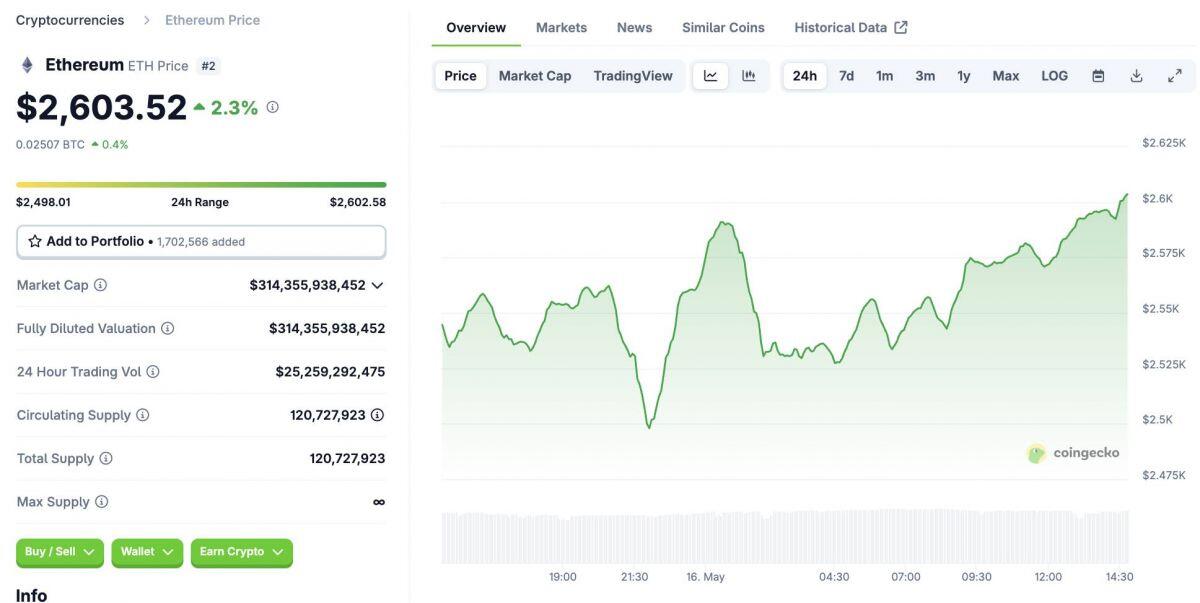This screenshot has height=603, width=1200.
Task: Open the Earn Crypto dropdown
Action: [240, 551]
